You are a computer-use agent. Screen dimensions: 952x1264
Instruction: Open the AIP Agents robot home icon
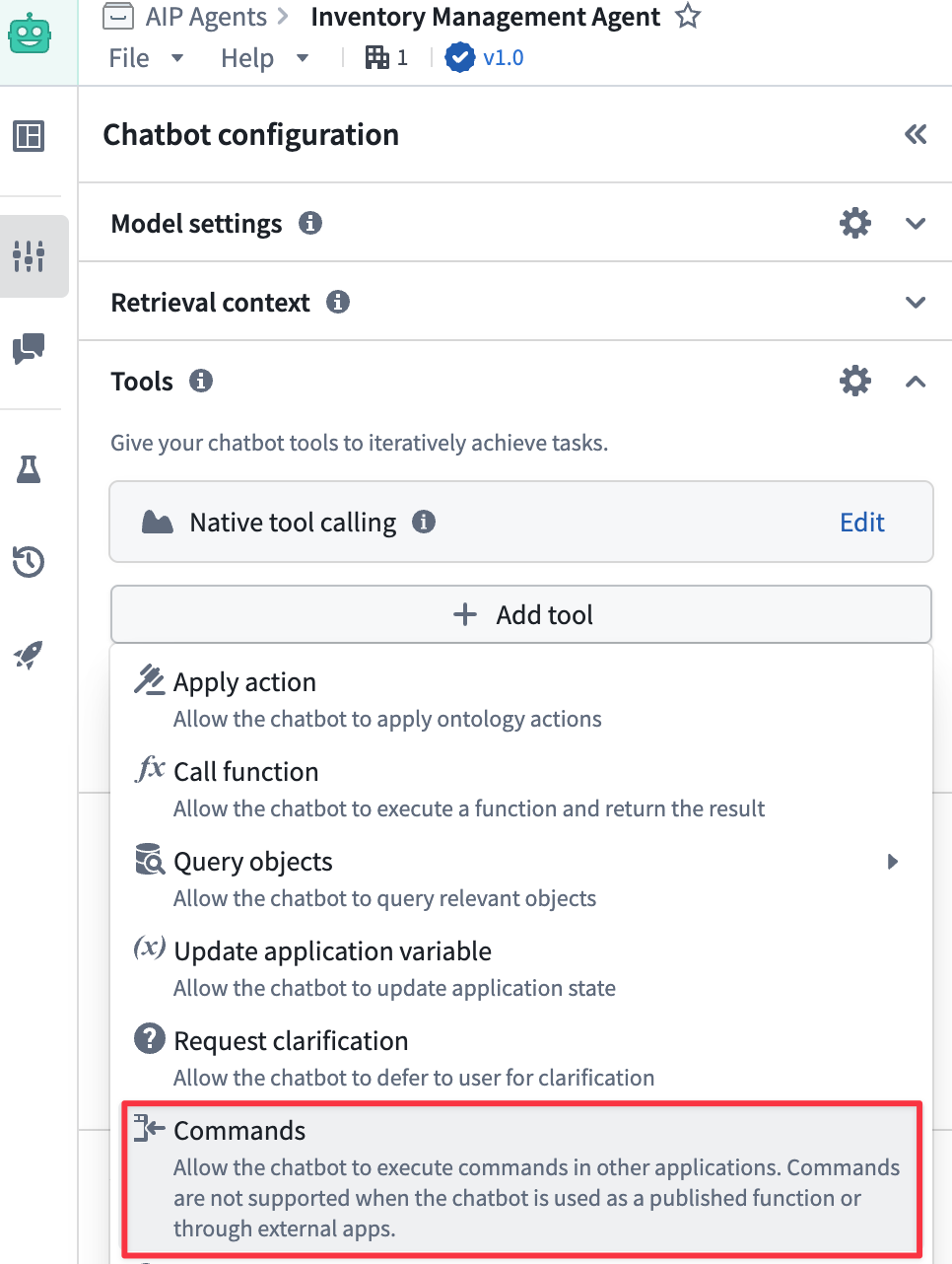click(30, 33)
